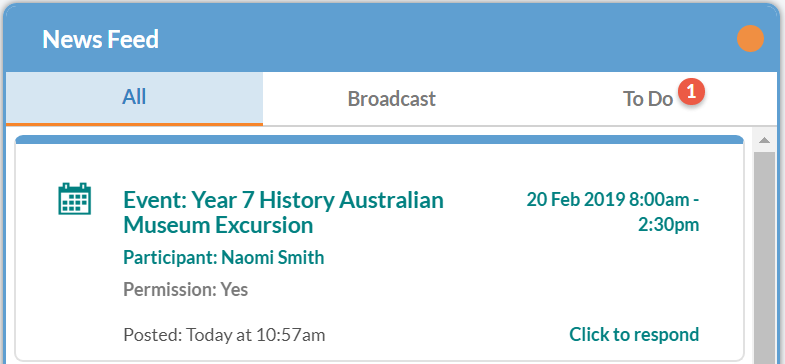Click the blue News Feed header bar
The height and width of the screenshot is (364, 785).
390,39
